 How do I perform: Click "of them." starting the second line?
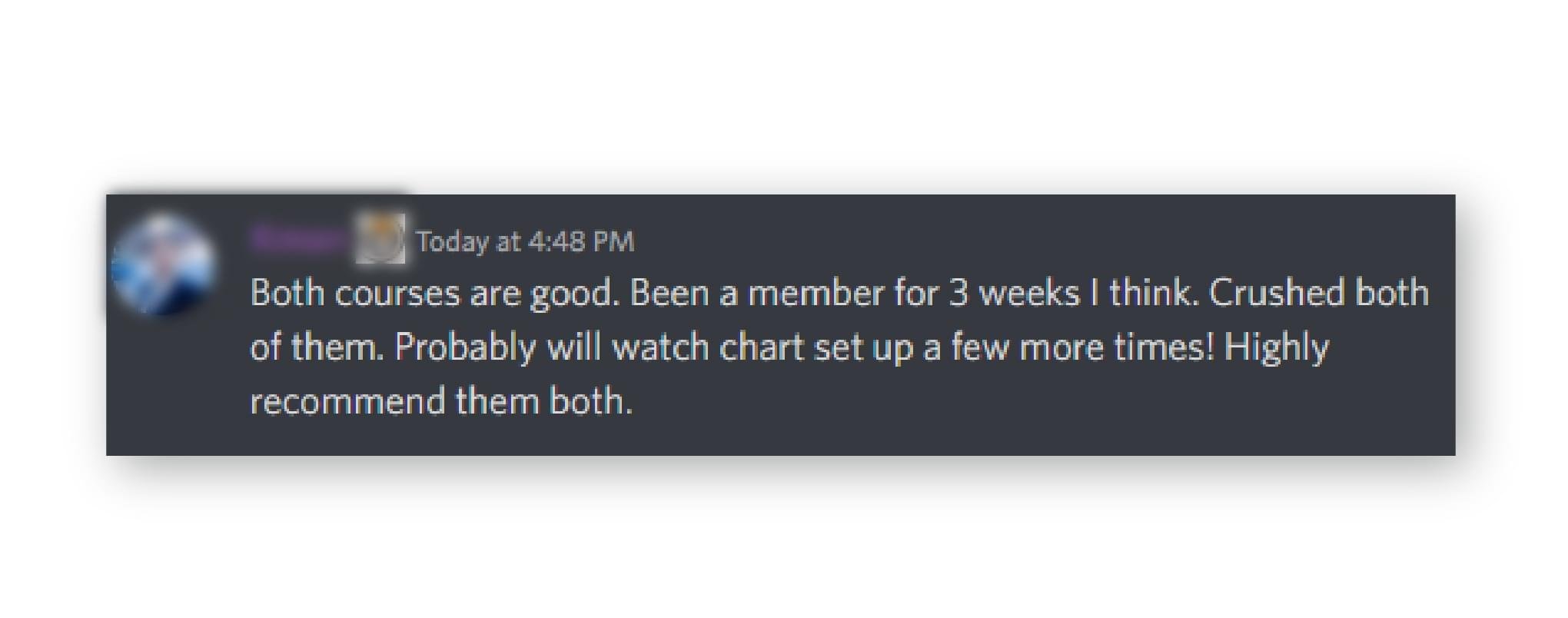317,347
